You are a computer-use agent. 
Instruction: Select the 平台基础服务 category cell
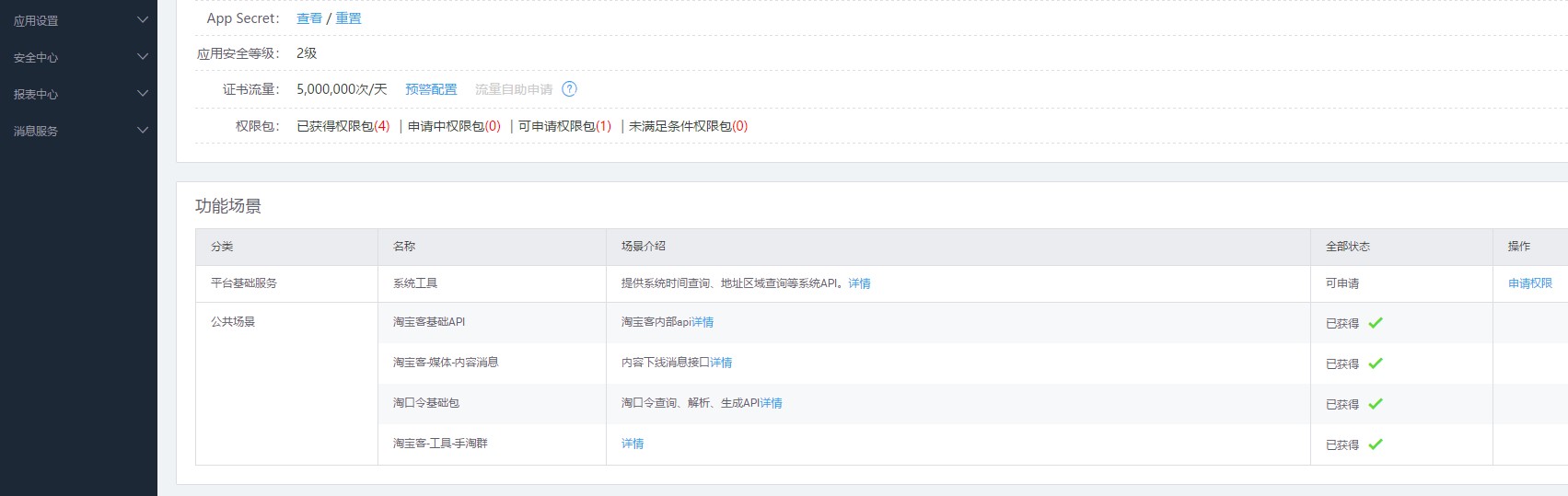[x=286, y=283]
